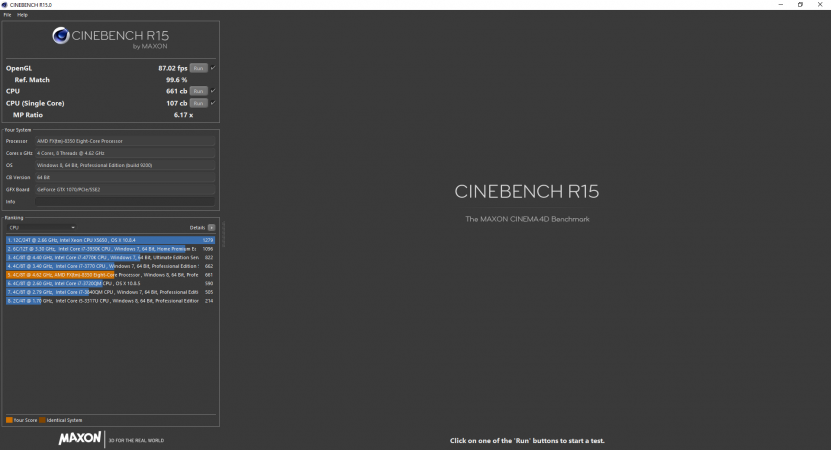The height and width of the screenshot is (450, 831).
Task: Click the Cinebench logo sphere icon
Action: click(61, 36)
